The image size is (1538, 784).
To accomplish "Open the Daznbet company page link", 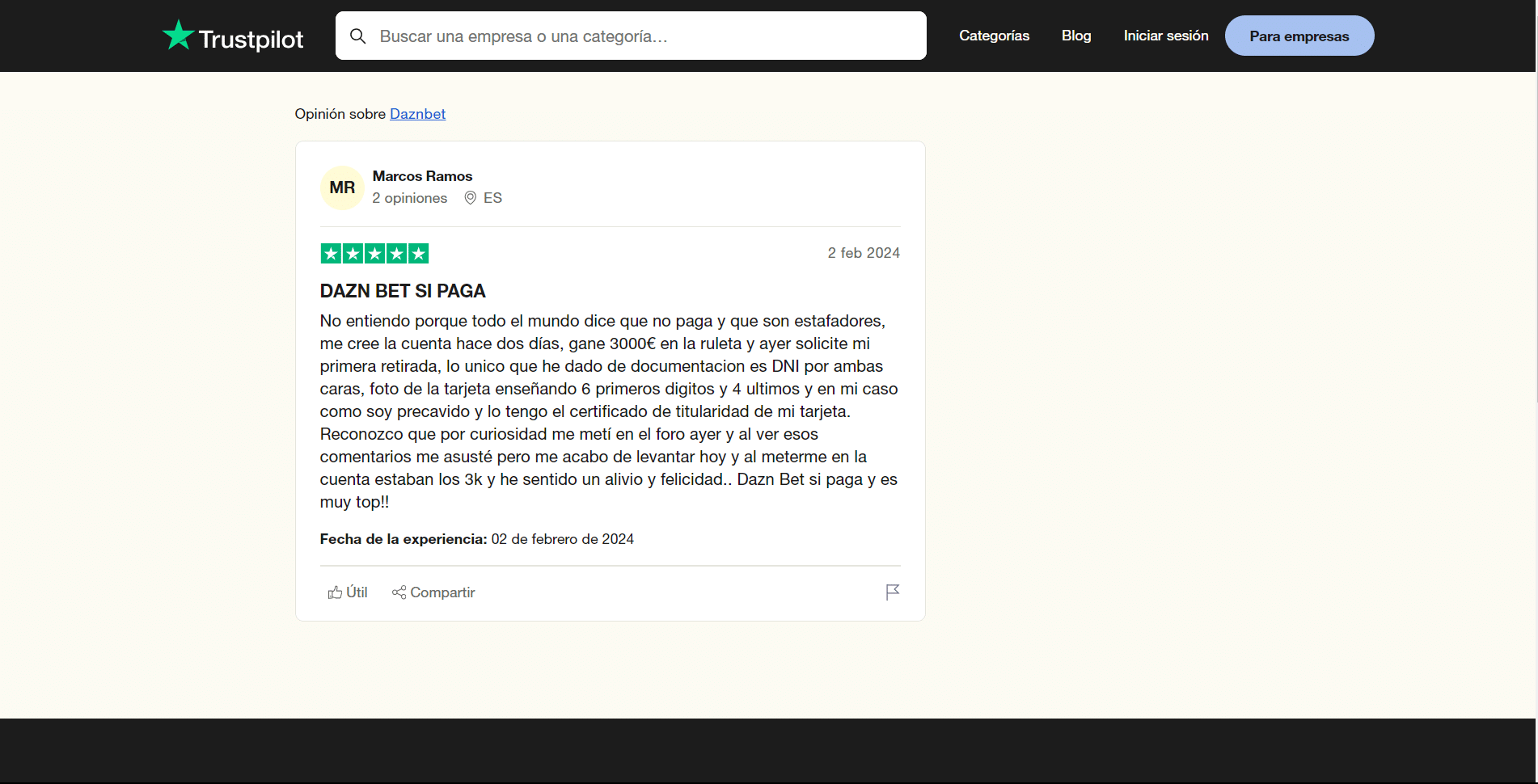I will point(417,114).
